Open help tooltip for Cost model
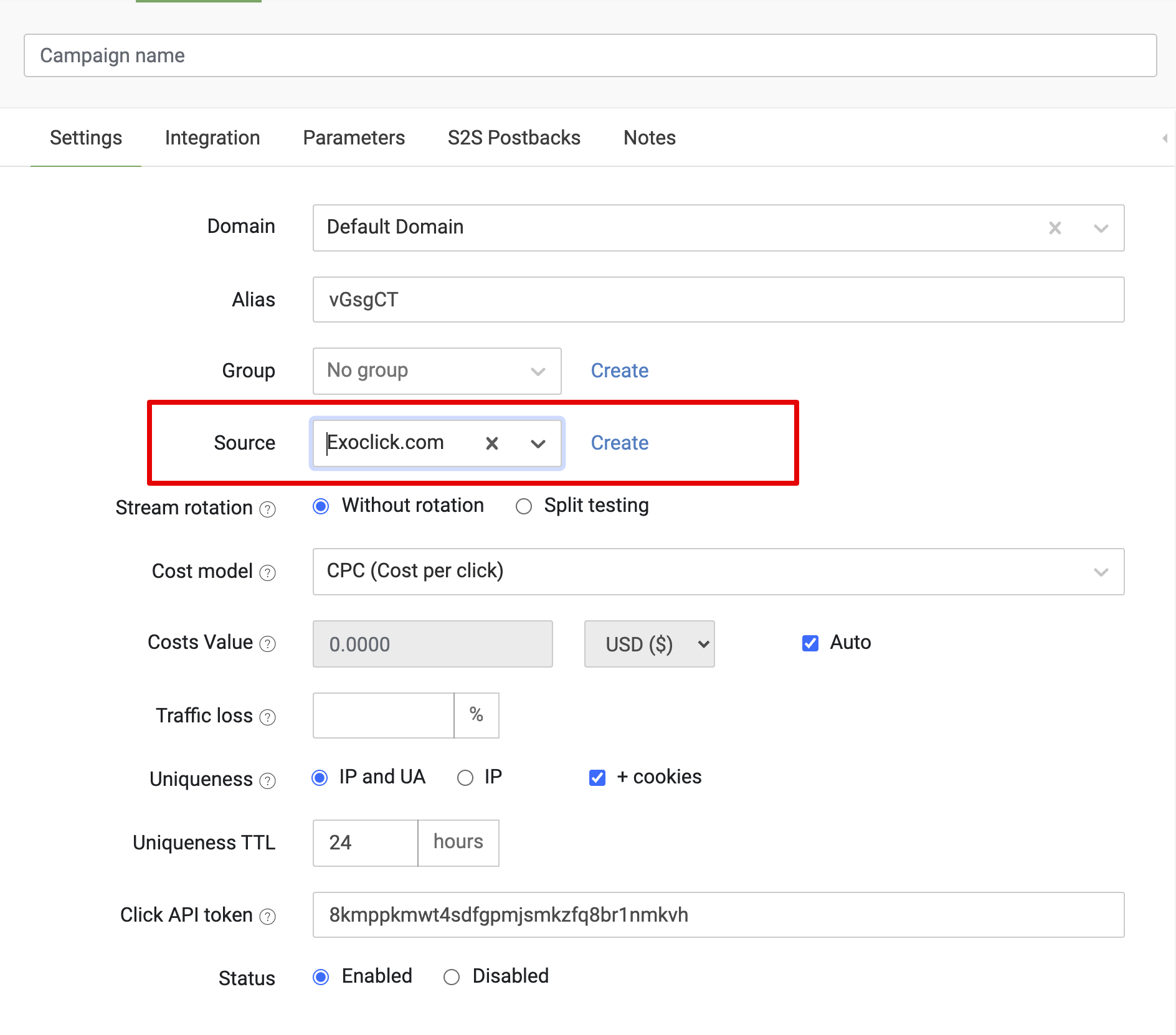 (x=268, y=573)
